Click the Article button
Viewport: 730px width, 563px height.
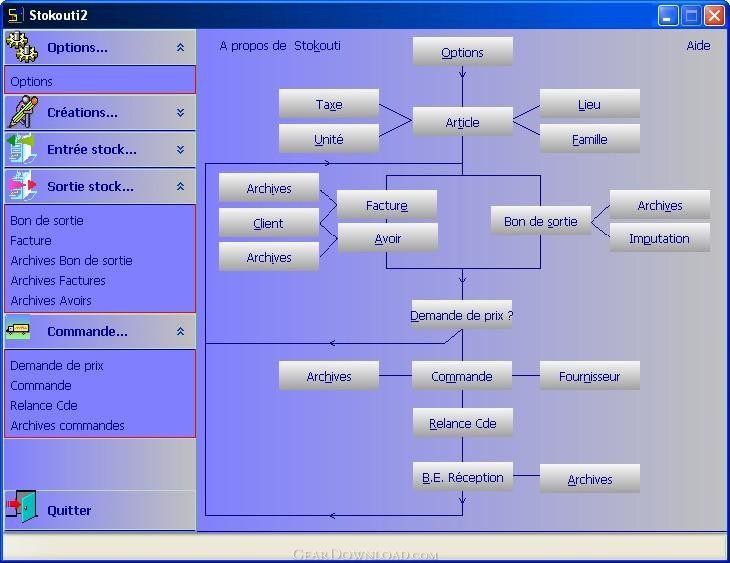click(462, 122)
